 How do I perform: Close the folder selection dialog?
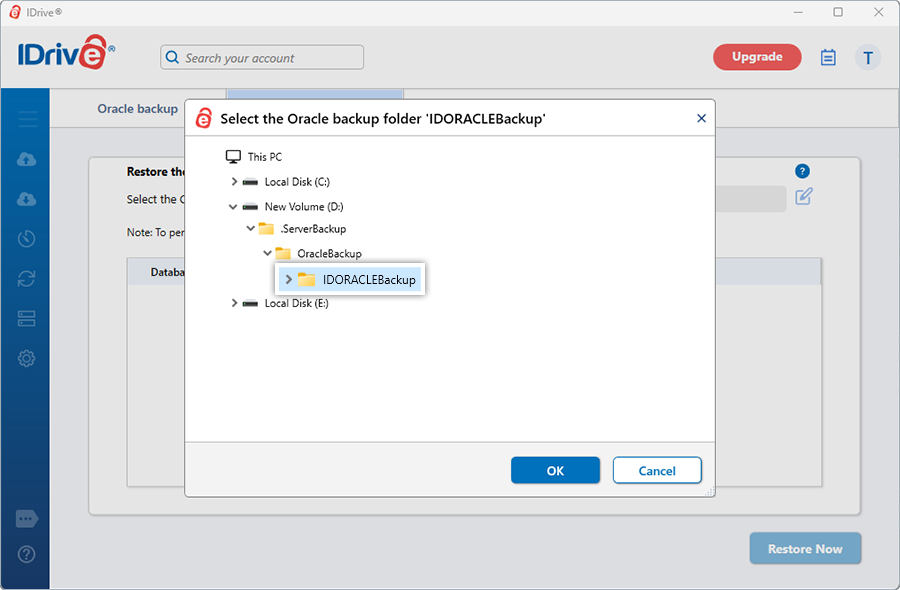pos(701,118)
